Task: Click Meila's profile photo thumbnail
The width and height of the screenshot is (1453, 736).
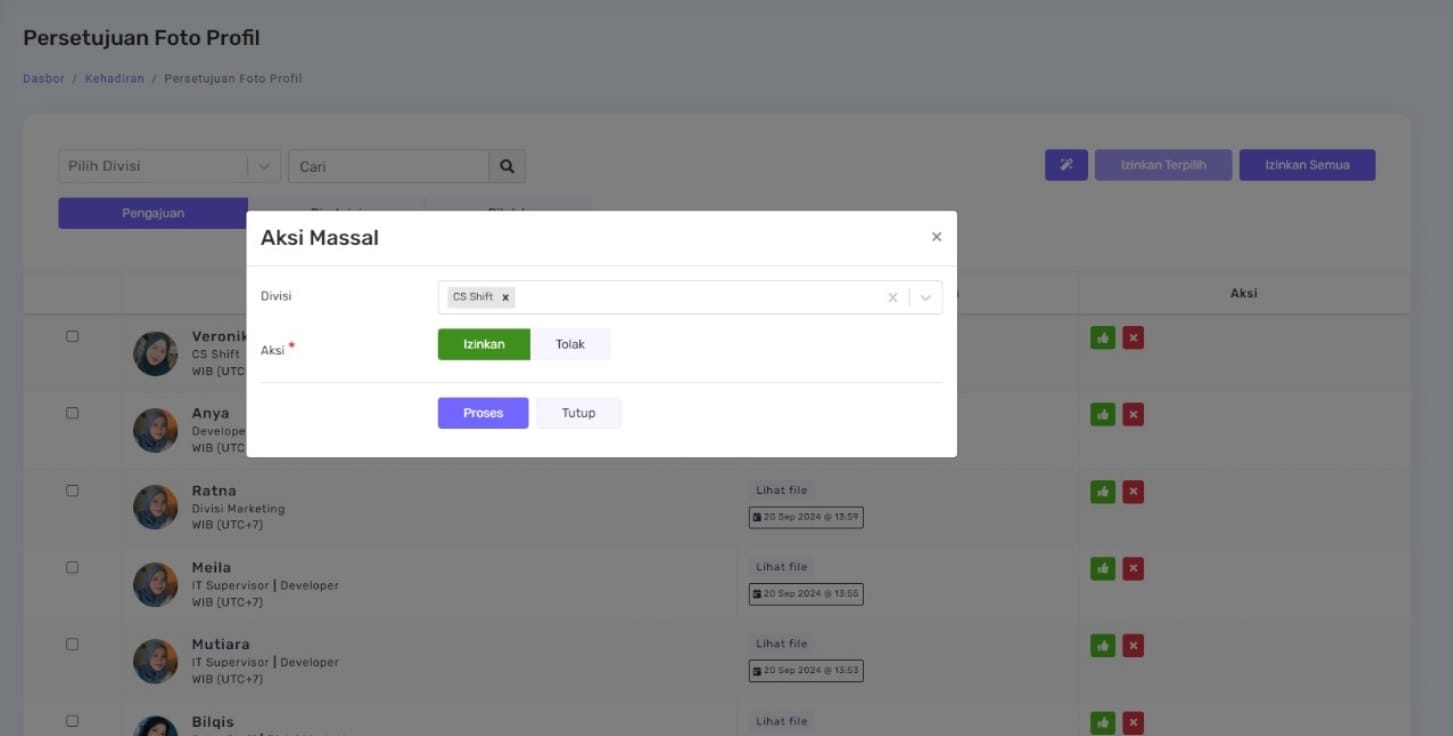Action: 155,584
